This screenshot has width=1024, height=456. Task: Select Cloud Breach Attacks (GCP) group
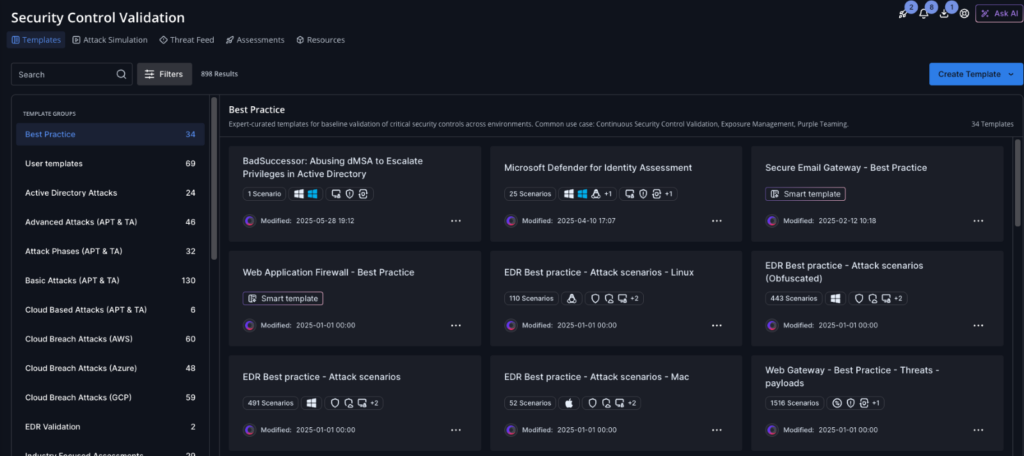(x=110, y=397)
